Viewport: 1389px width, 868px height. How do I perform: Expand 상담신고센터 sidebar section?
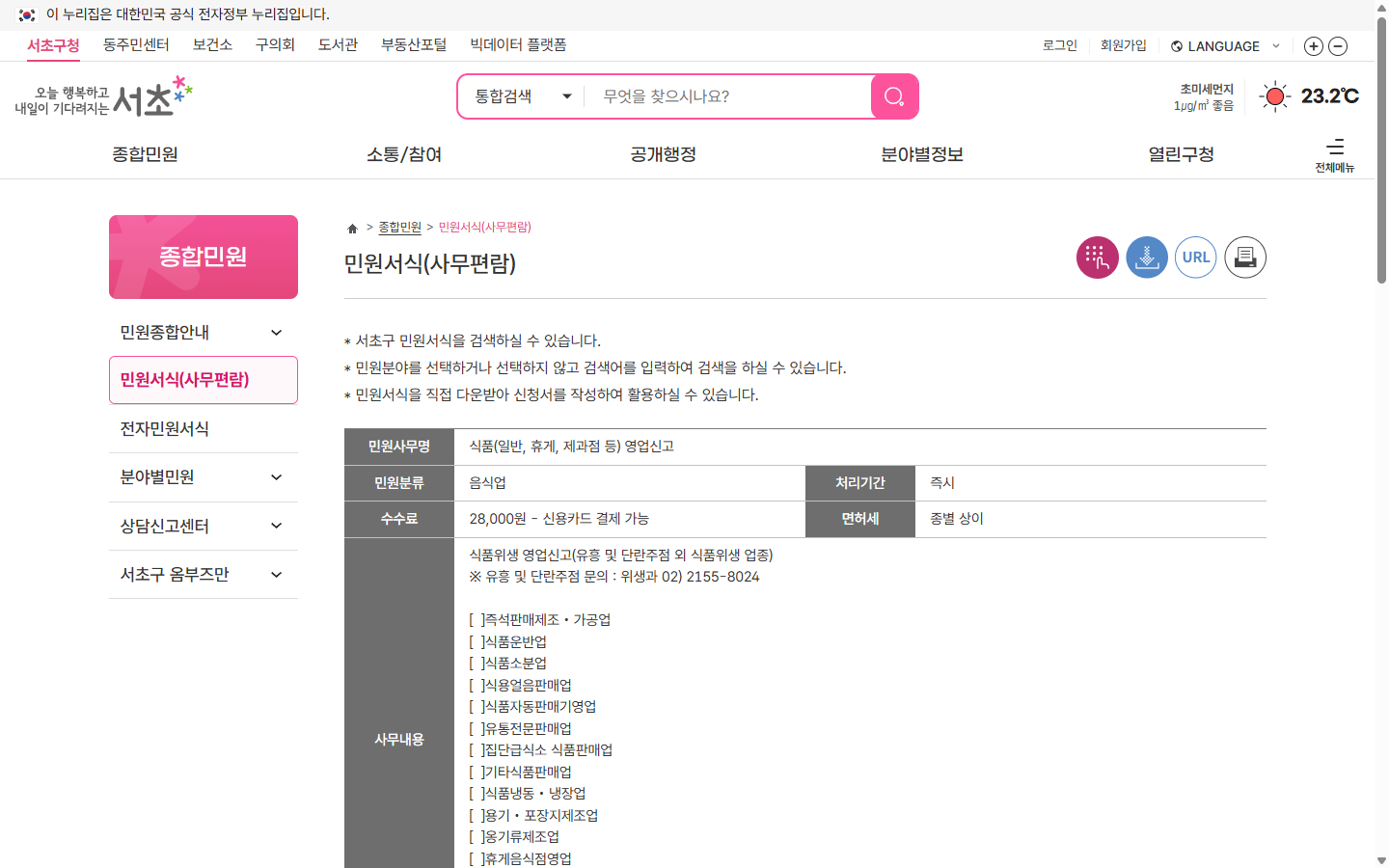click(204, 526)
